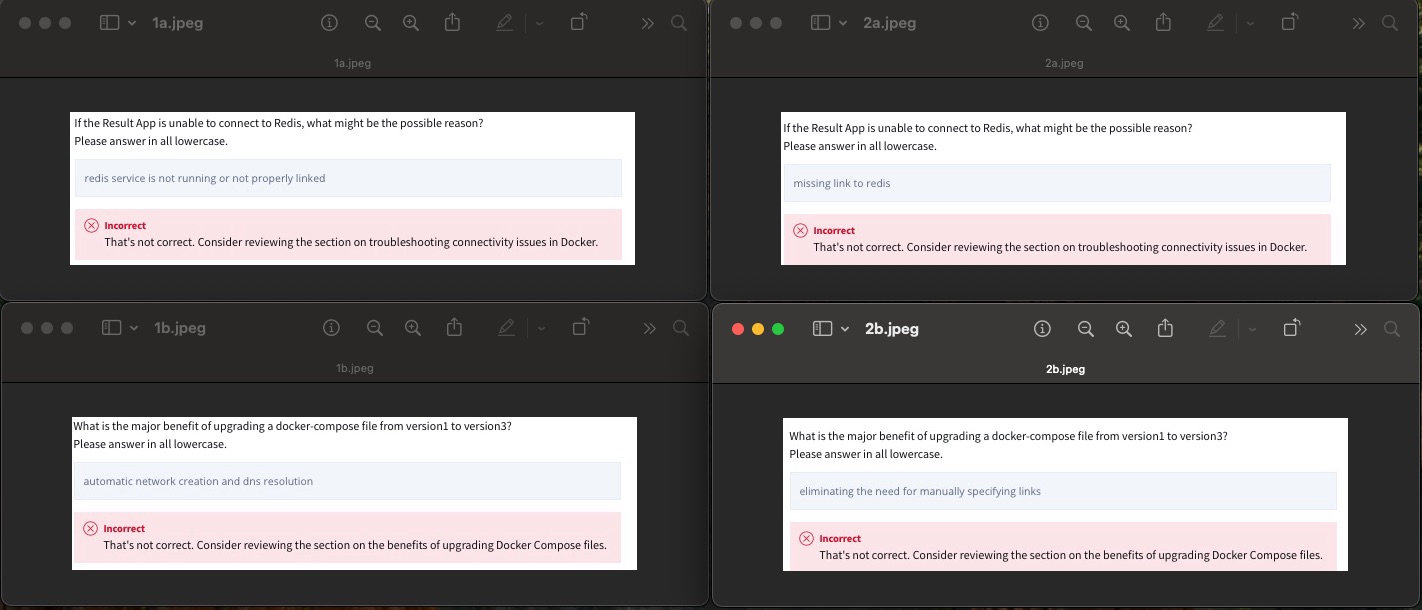This screenshot has width=1422, height=610.
Task: Zoom in on 1b.jpeg image
Action: [x=413, y=328]
